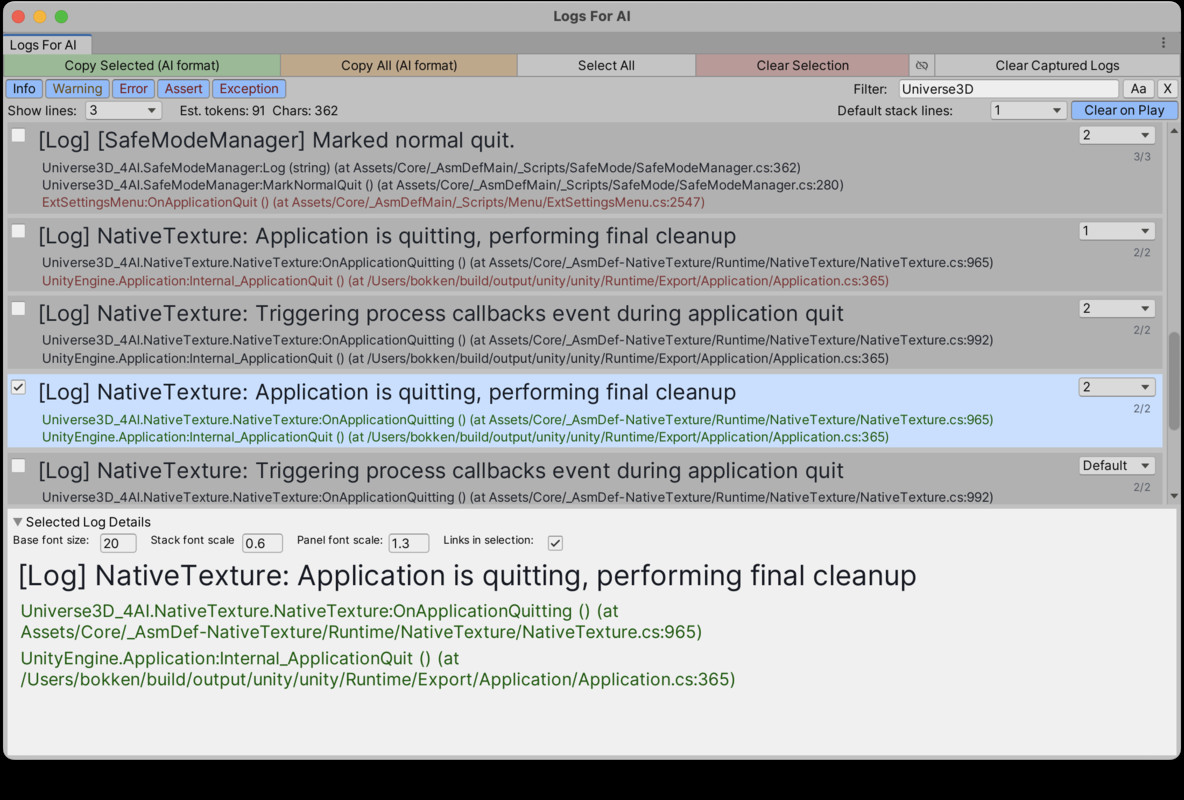Open stack lines dropdown showing 1
This screenshot has width=1184, height=800.
click(1116, 230)
